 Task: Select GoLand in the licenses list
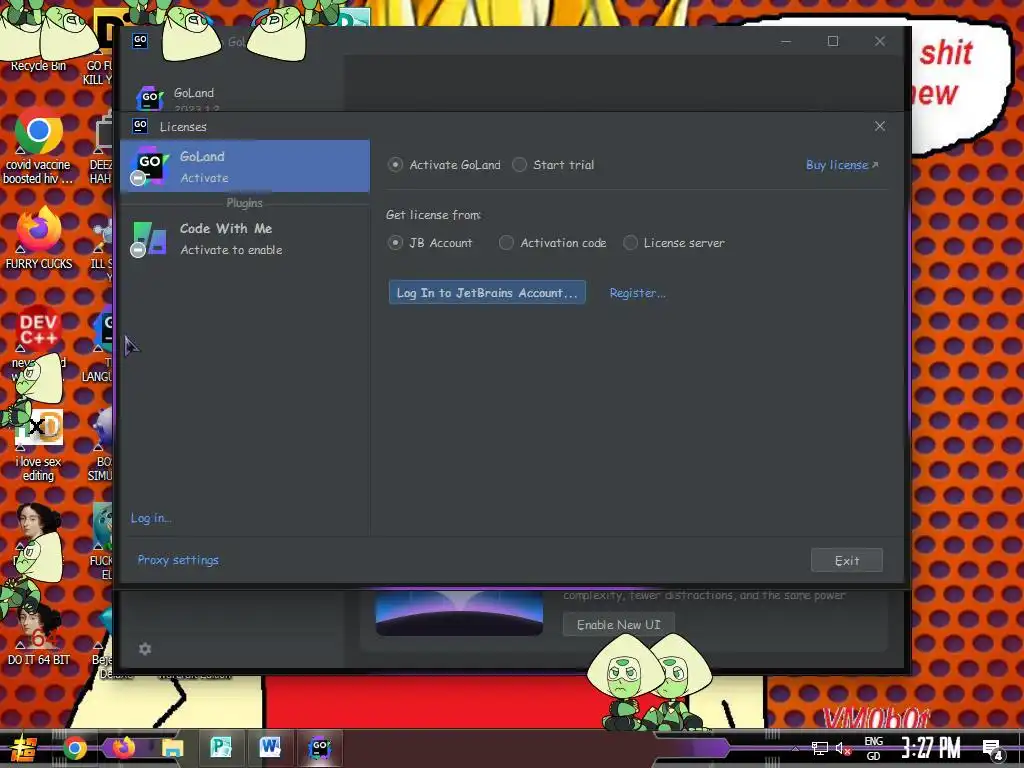click(245, 166)
